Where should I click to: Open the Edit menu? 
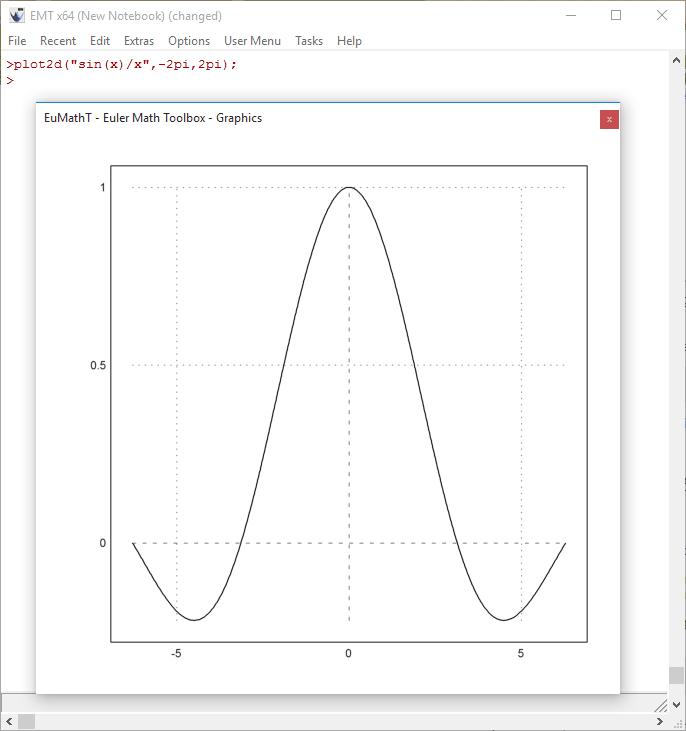[x=100, y=41]
